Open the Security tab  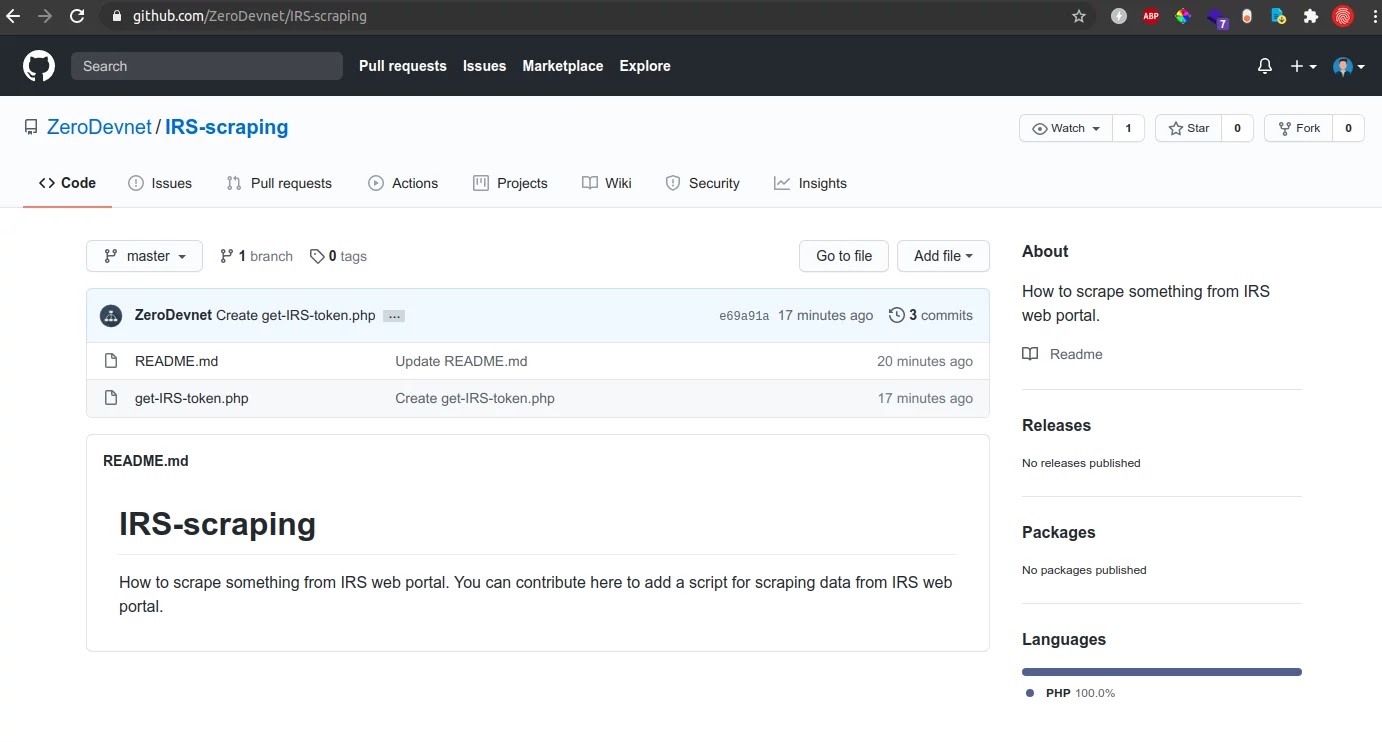[702, 183]
